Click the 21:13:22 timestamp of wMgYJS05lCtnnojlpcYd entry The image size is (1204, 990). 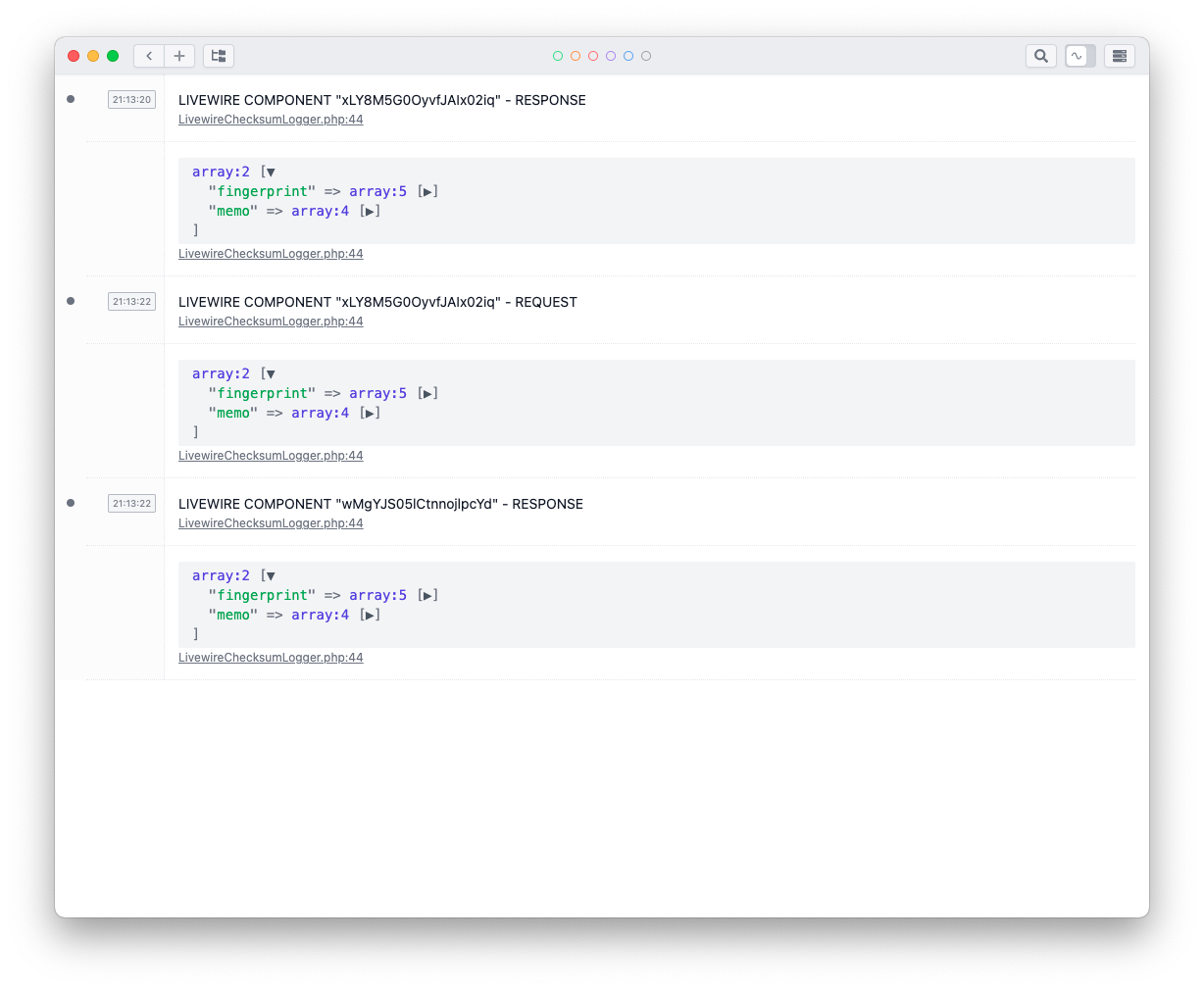point(131,503)
